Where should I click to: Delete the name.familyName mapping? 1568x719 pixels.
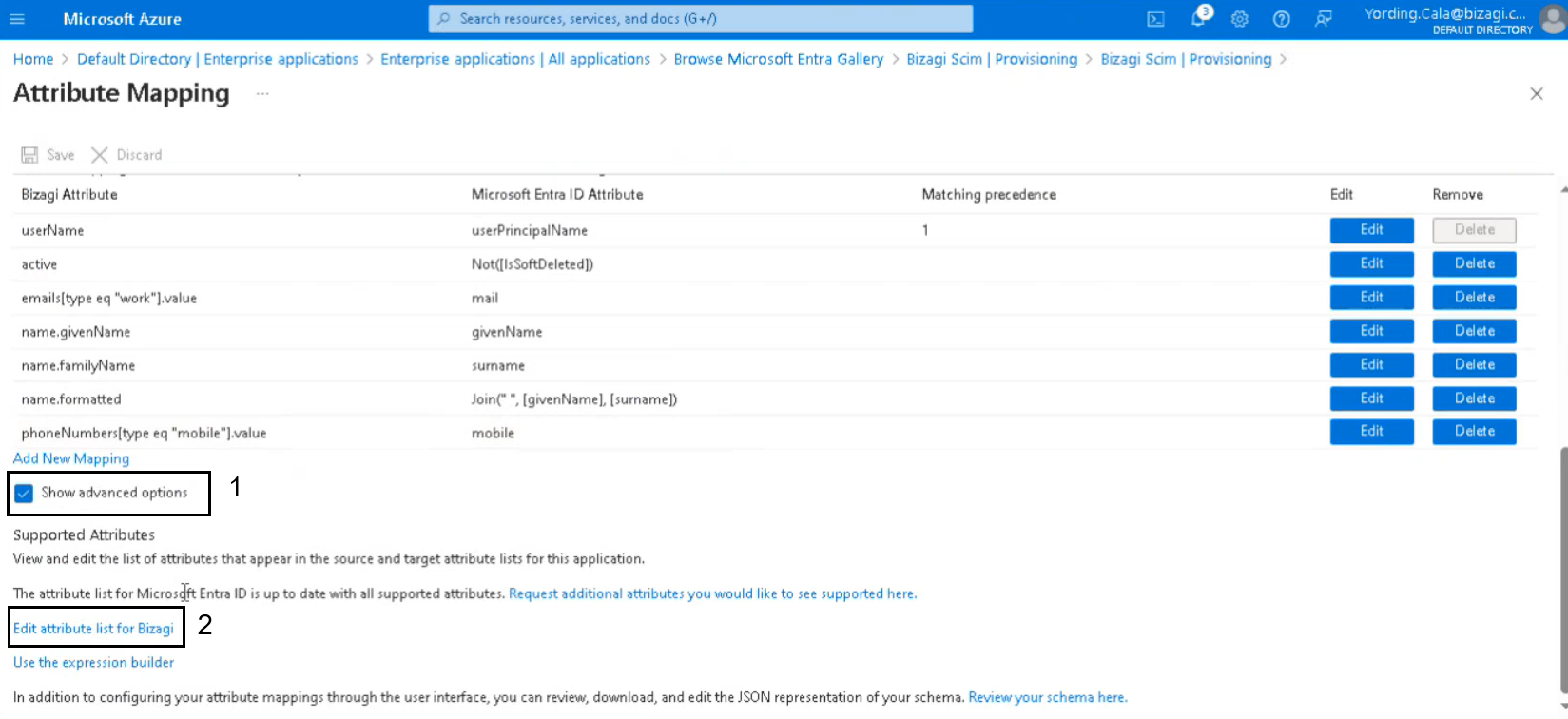[x=1474, y=365]
